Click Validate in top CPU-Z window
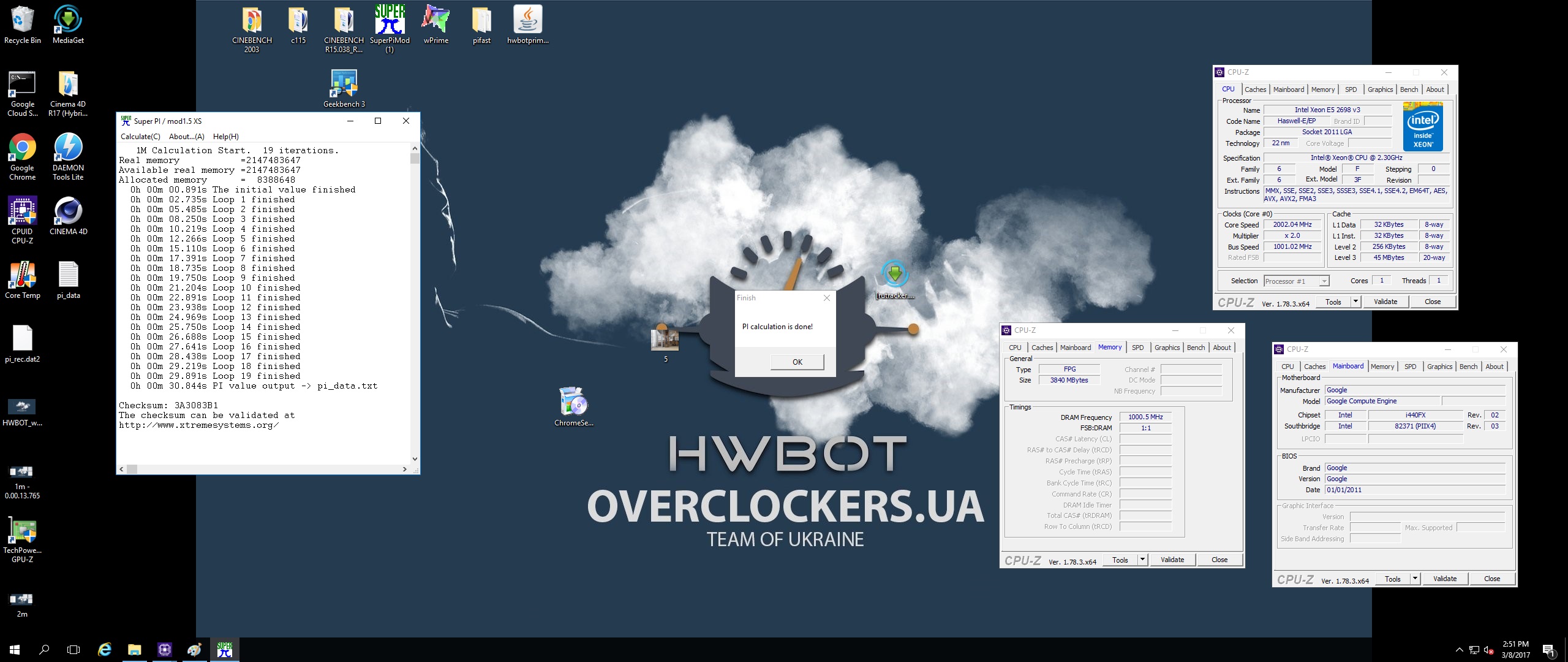The height and width of the screenshot is (662, 1568). pyautogui.click(x=1385, y=302)
